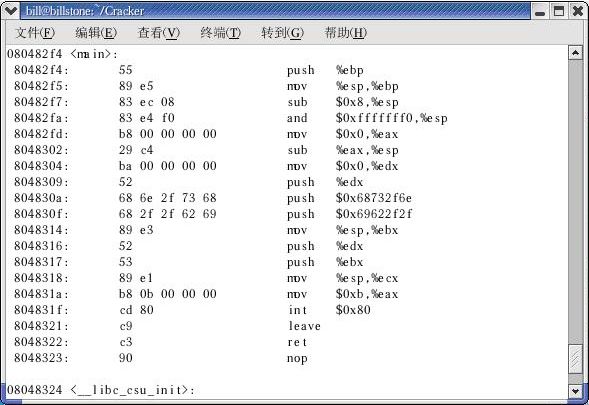The height and width of the screenshot is (405, 589).
Task: Open the 编辑(E) menu
Action: coord(96,33)
